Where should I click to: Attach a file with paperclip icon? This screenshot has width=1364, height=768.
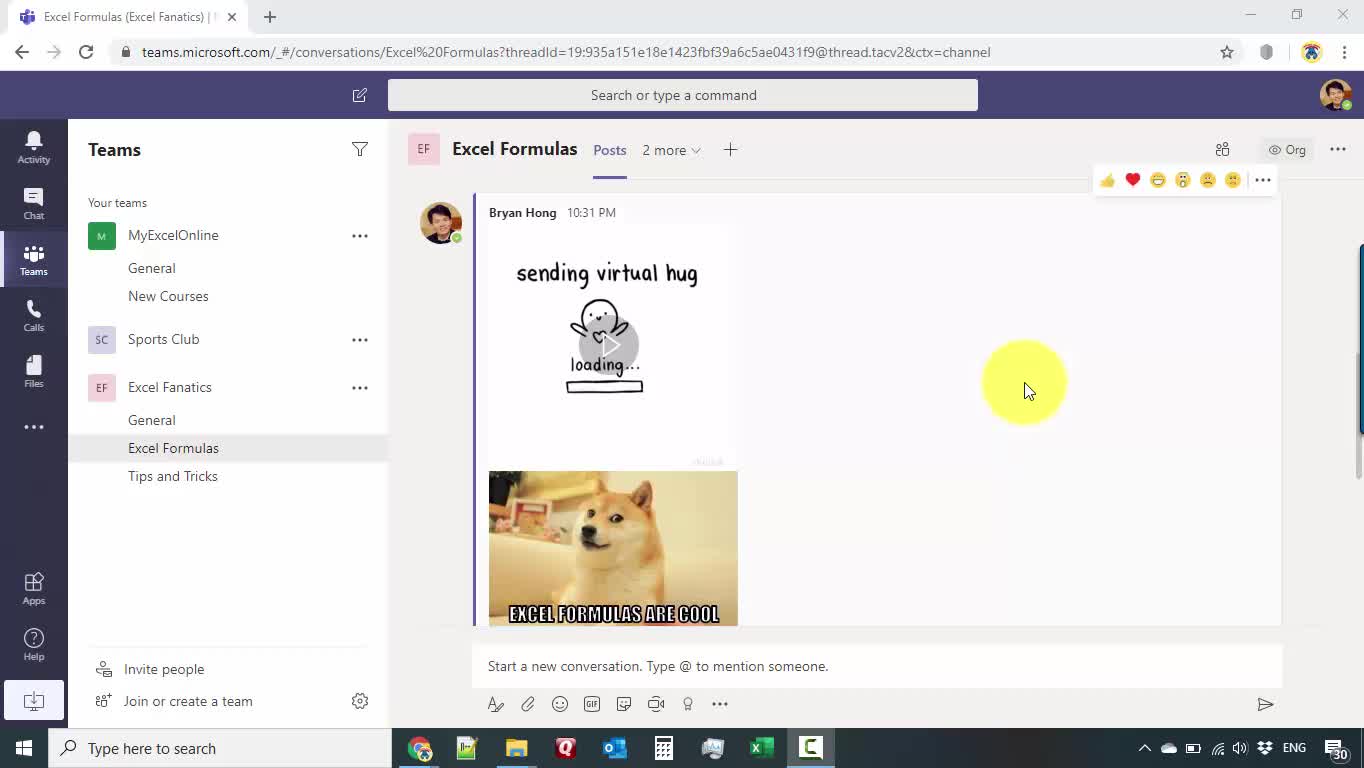click(x=528, y=704)
